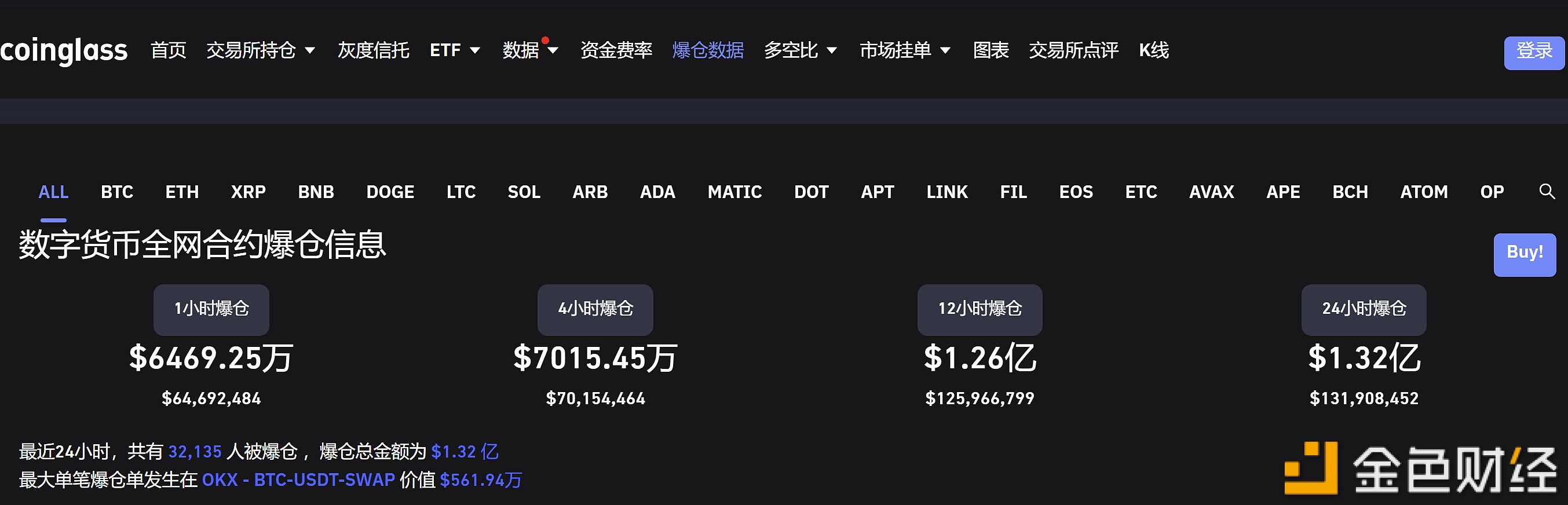Select the LTC coin tab
This screenshot has height=505, width=1568.
[x=460, y=192]
